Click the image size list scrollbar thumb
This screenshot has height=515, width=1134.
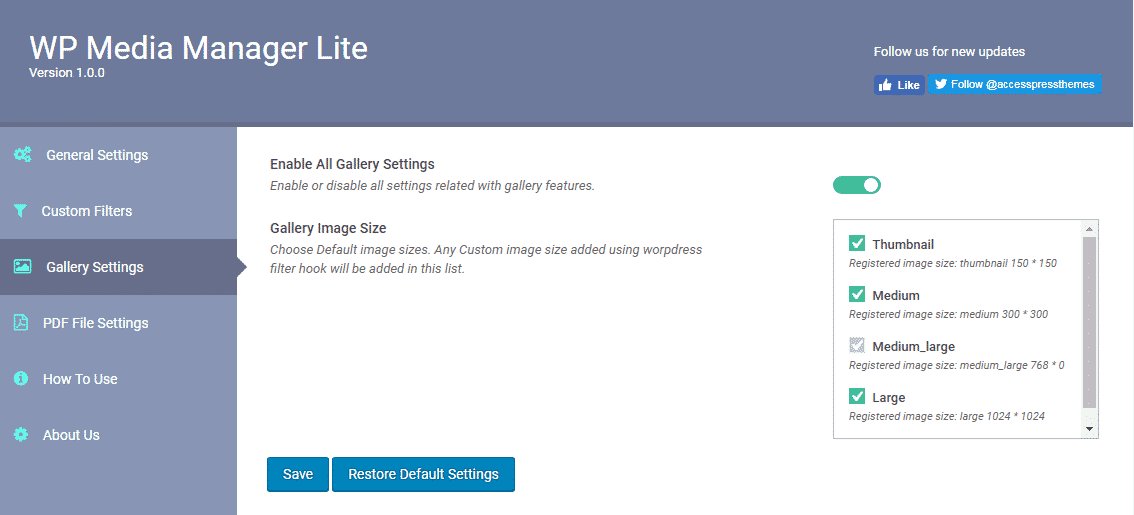click(1090, 322)
